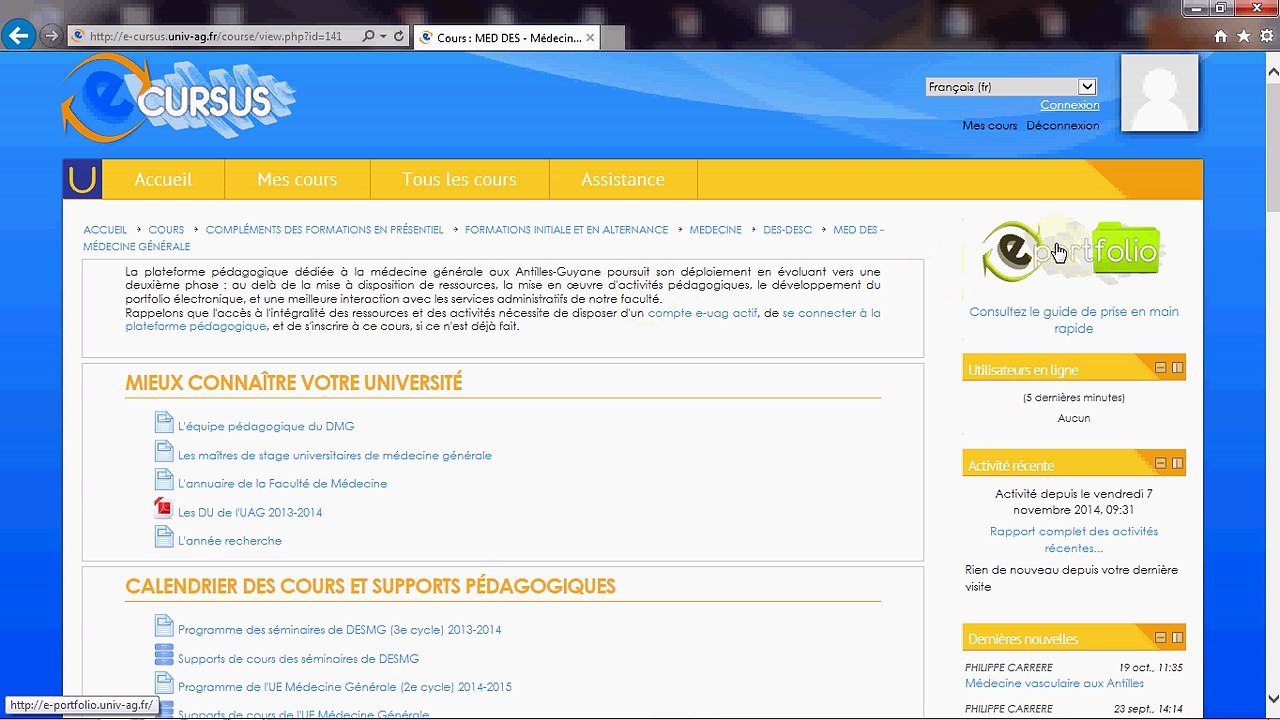Image resolution: width=1280 pixels, height=720 pixels.
Task: Click the user profile picture placeholder
Action: point(1159,93)
